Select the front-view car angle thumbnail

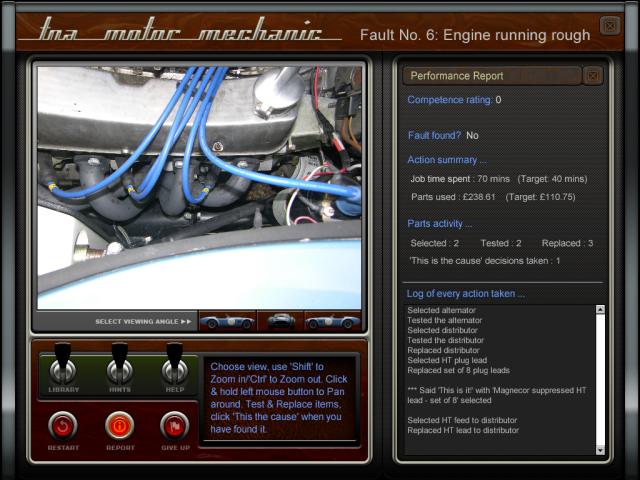point(283,321)
